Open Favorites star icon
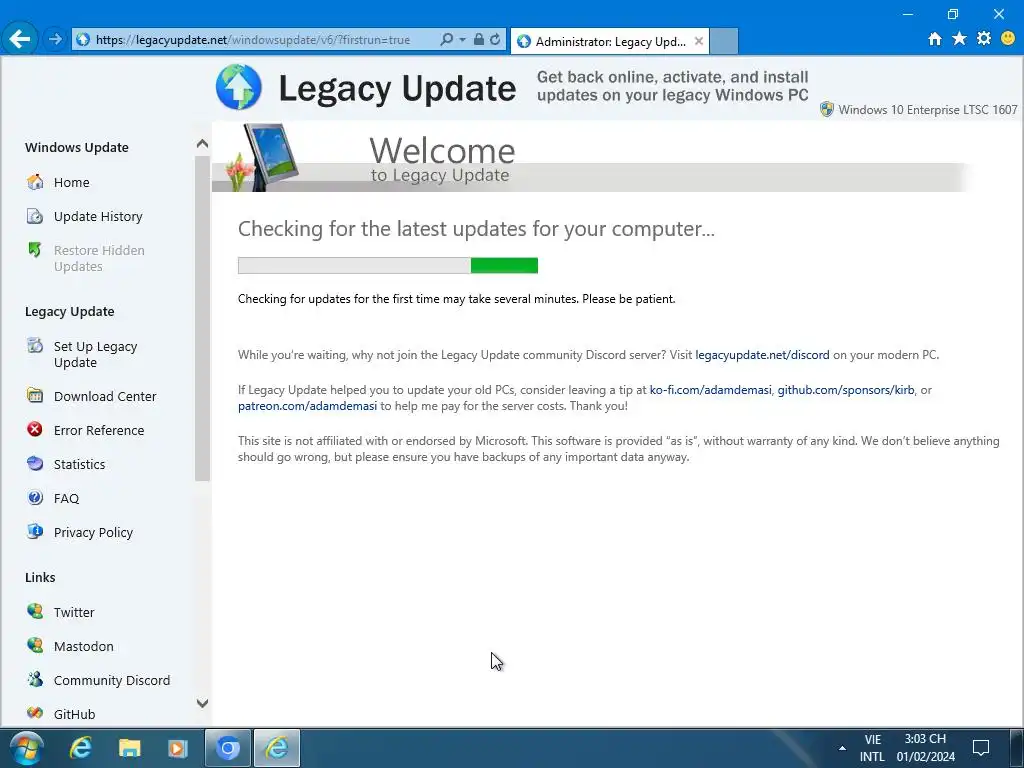The height and width of the screenshot is (768, 1024). [959, 39]
